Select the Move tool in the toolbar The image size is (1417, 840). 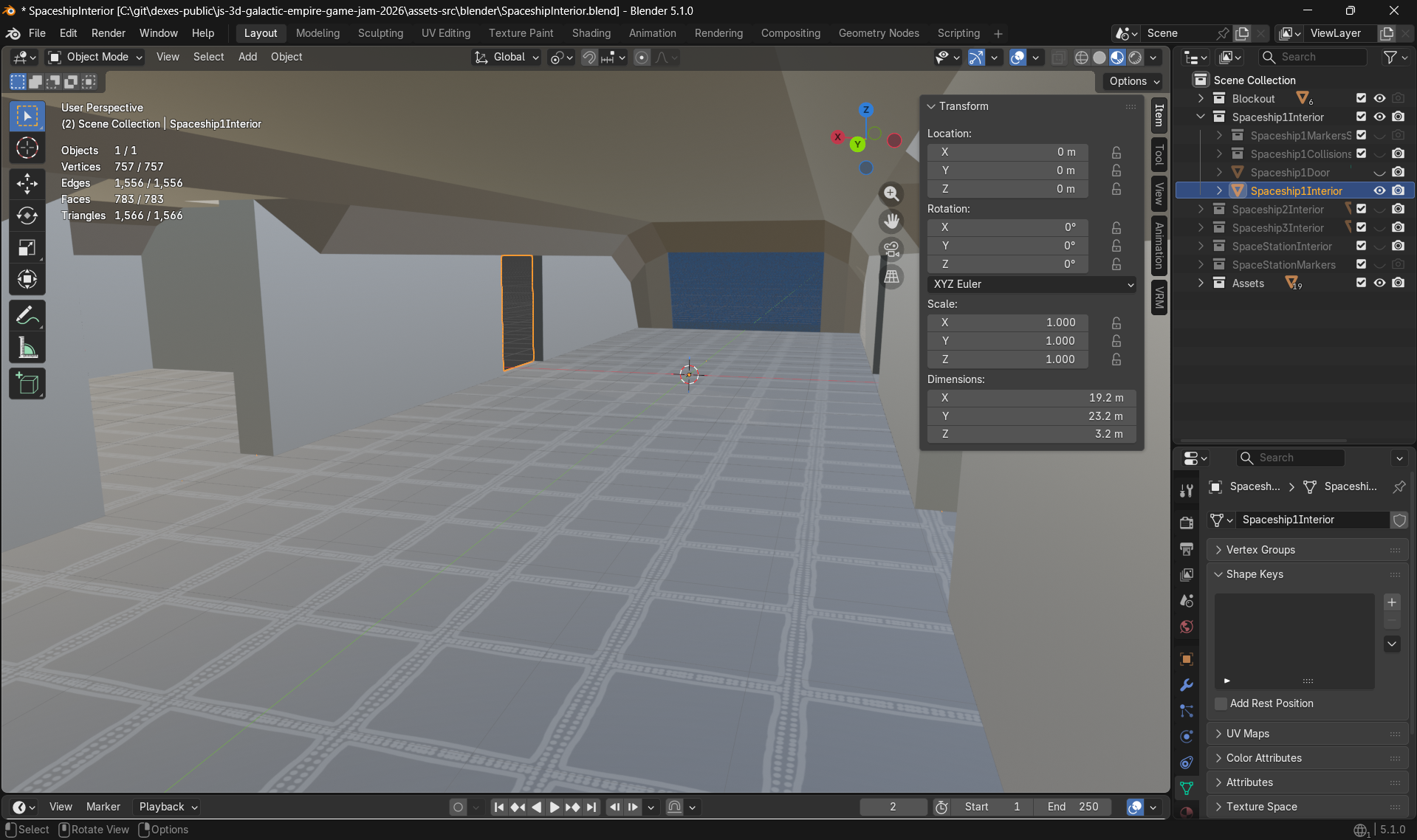[x=27, y=185]
